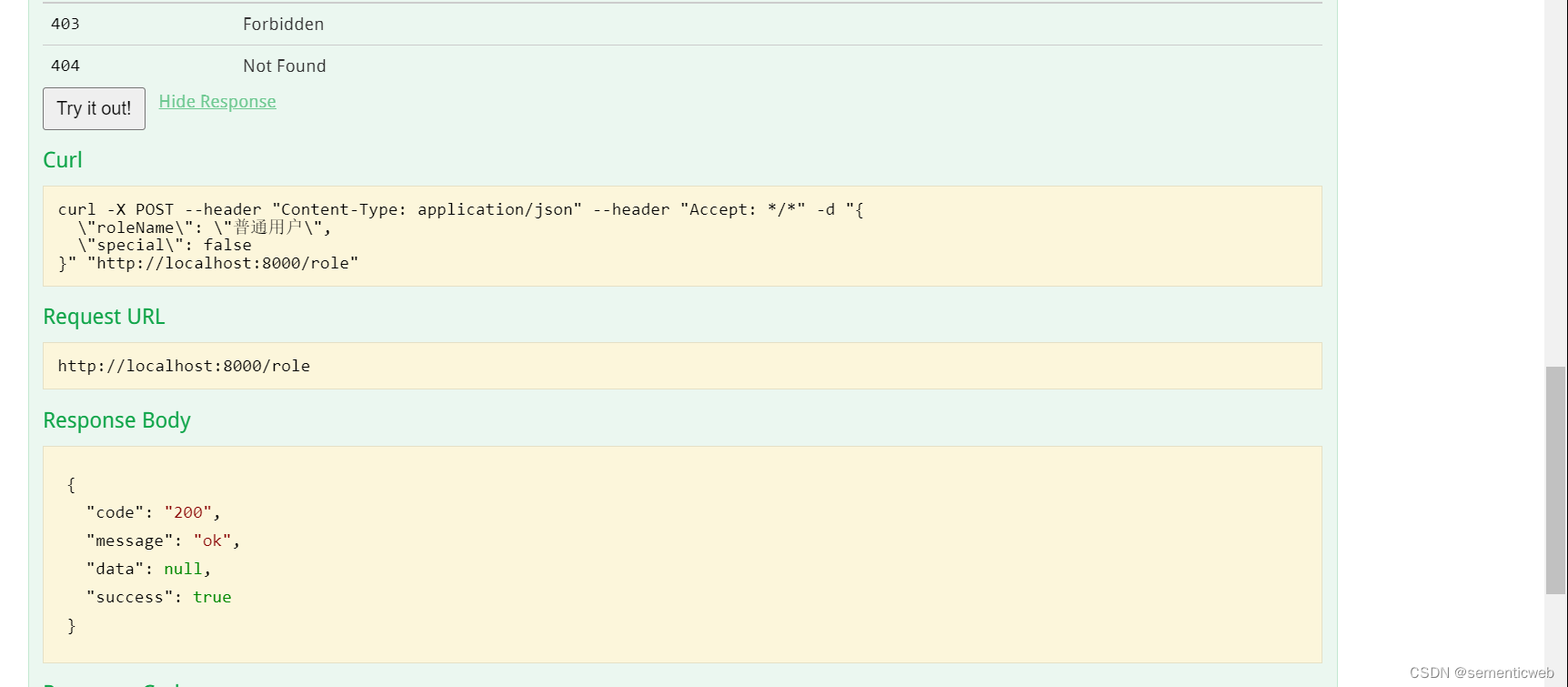Click the Curl section heading
This screenshot has width=1568, height=687.
pos(63,160)
